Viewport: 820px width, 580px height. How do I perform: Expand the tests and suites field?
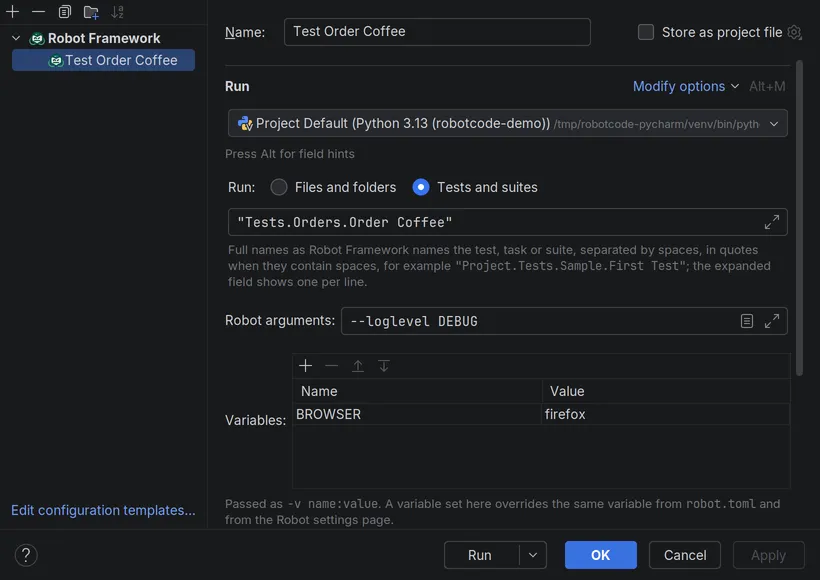pyautogui.click(x=772, y=222)
